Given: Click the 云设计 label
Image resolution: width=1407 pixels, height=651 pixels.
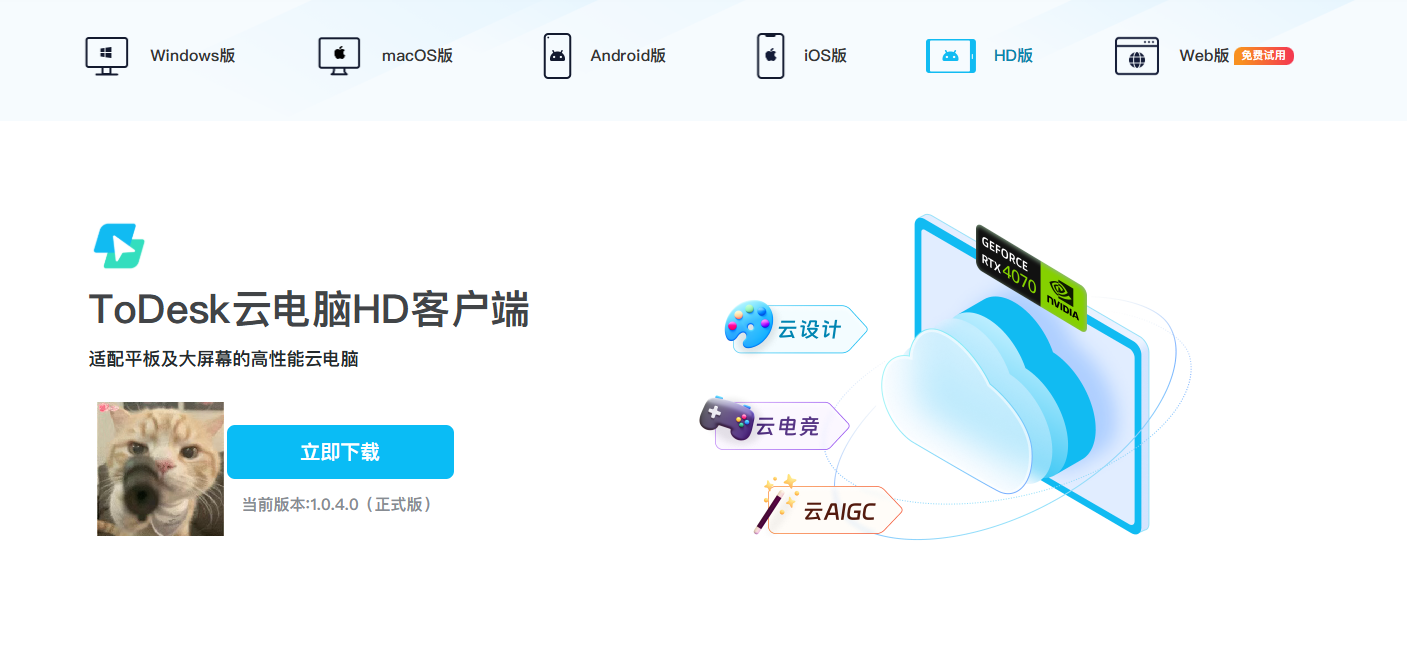Looking at the screenshot, I should pos(810,329).
